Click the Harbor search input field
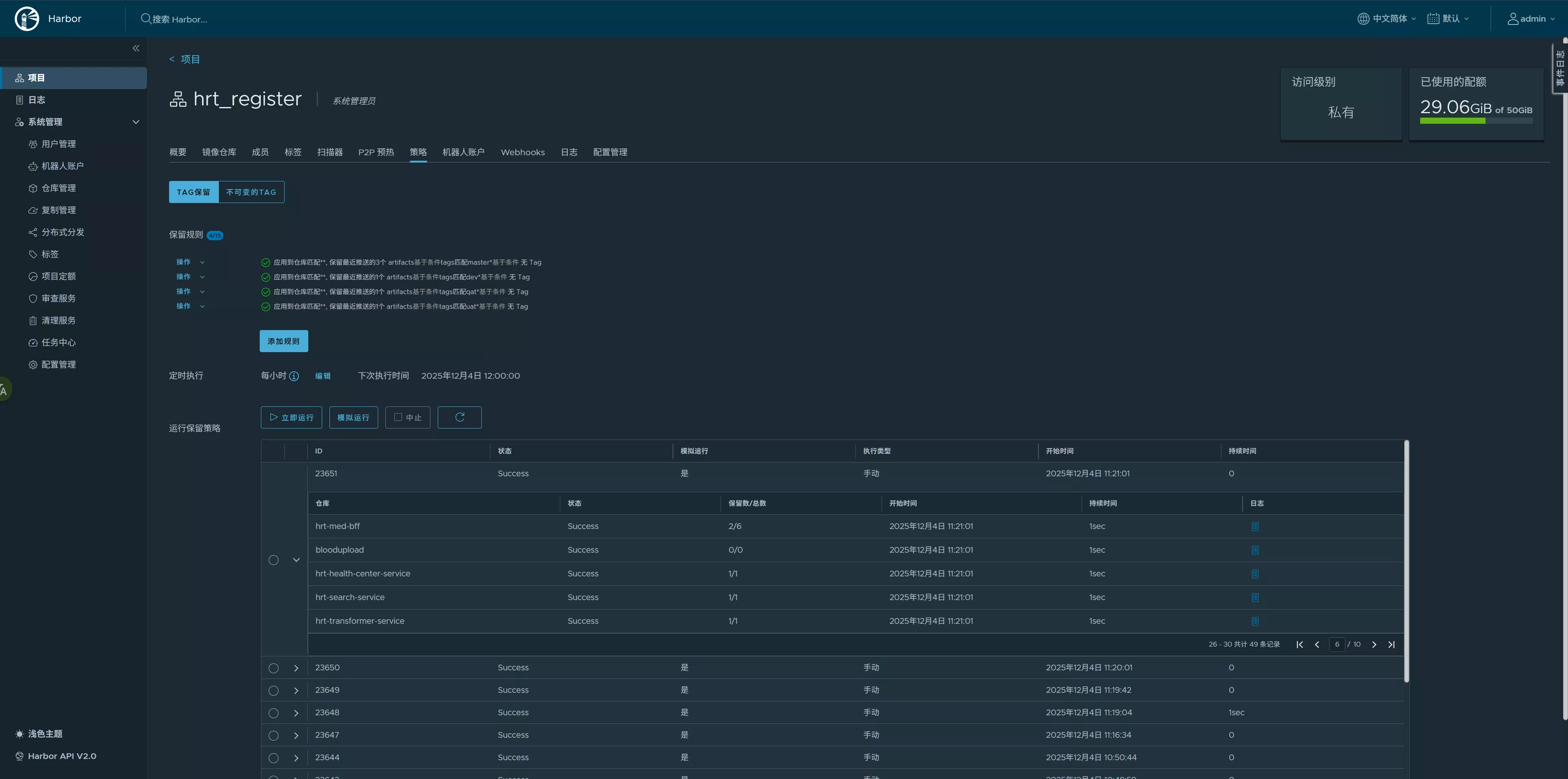This screenshot has width=1568, height=779. (180, 20)
